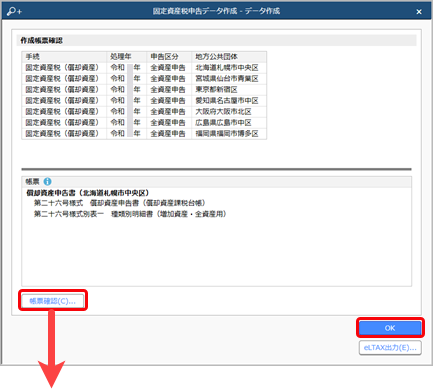The image size is (433, 389).
Task: Select row 東京都新宿区
Action: click(x=144, y=90)
